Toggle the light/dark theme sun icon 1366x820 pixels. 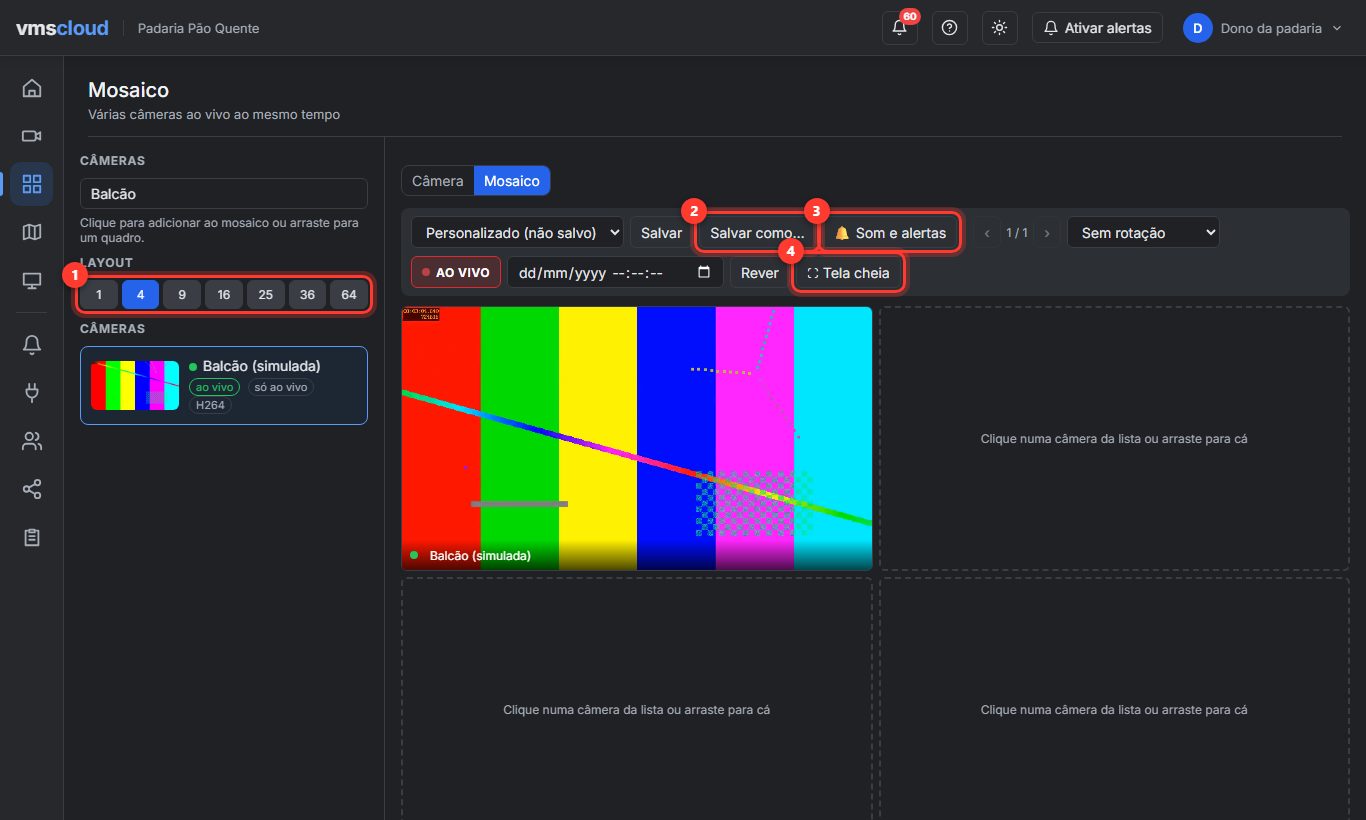[x=999, y=28]
